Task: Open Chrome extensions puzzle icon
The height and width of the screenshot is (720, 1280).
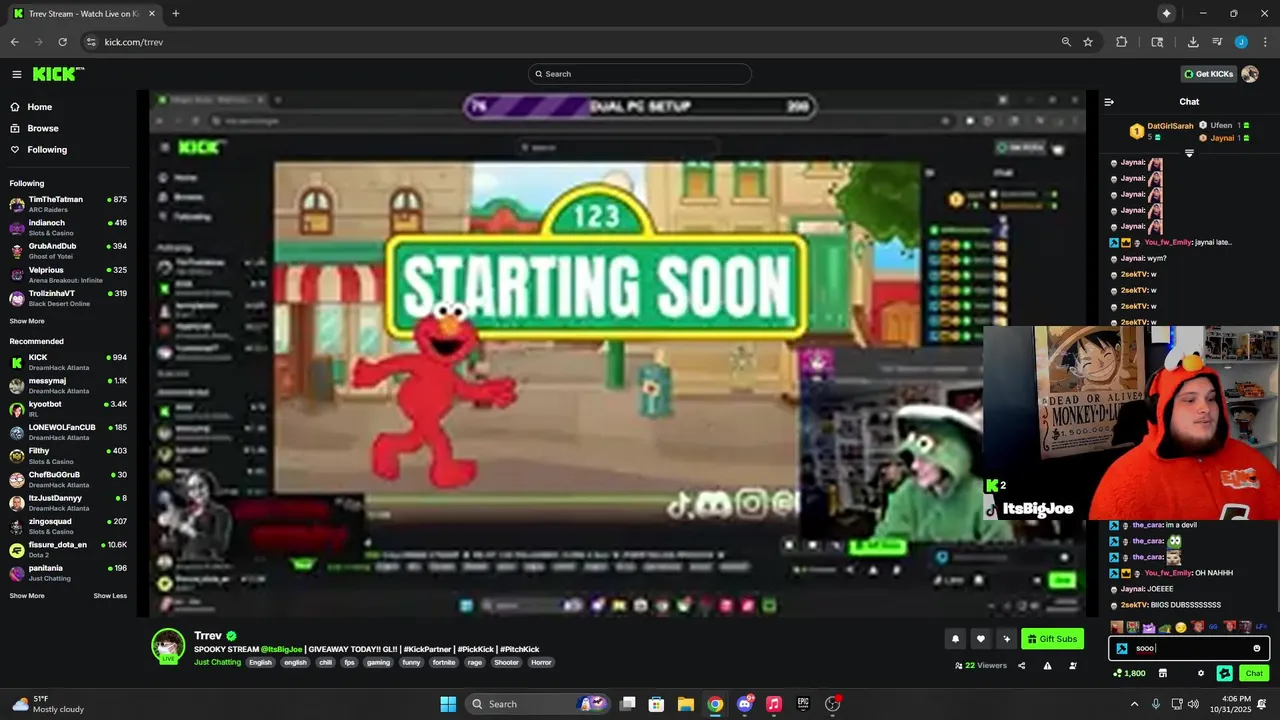Action: coord(1121,42)
